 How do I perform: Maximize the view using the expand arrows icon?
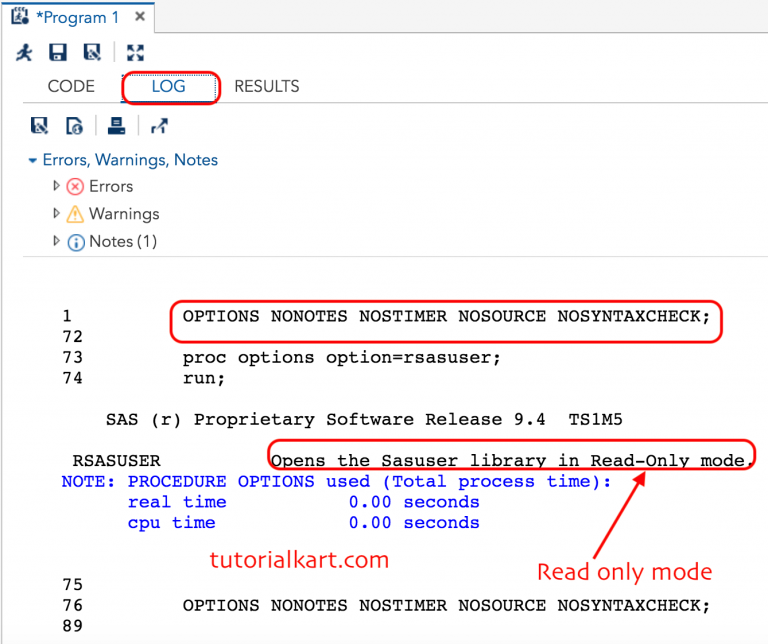pyautogui.click(x=135, y=53)
